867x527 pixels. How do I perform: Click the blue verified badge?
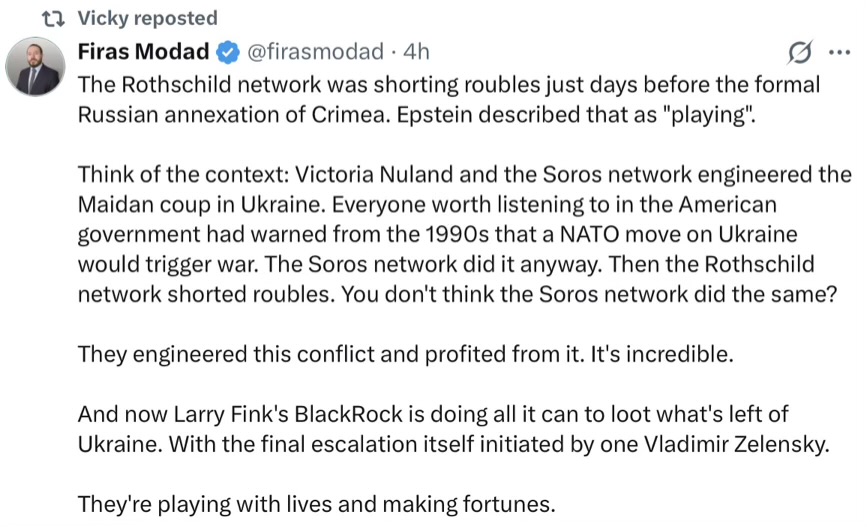pyautogui.click(x=228, y=52)
